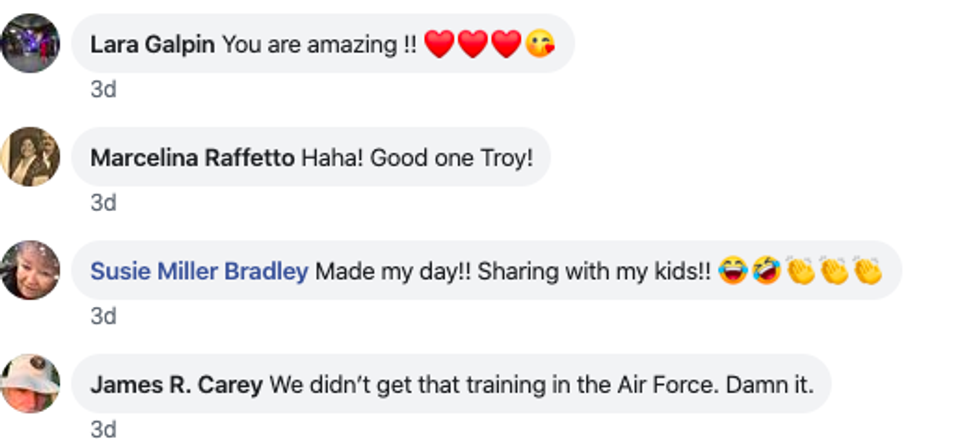
Task: Click Lara Galpin's profile picture
Action: pos(31,43)
